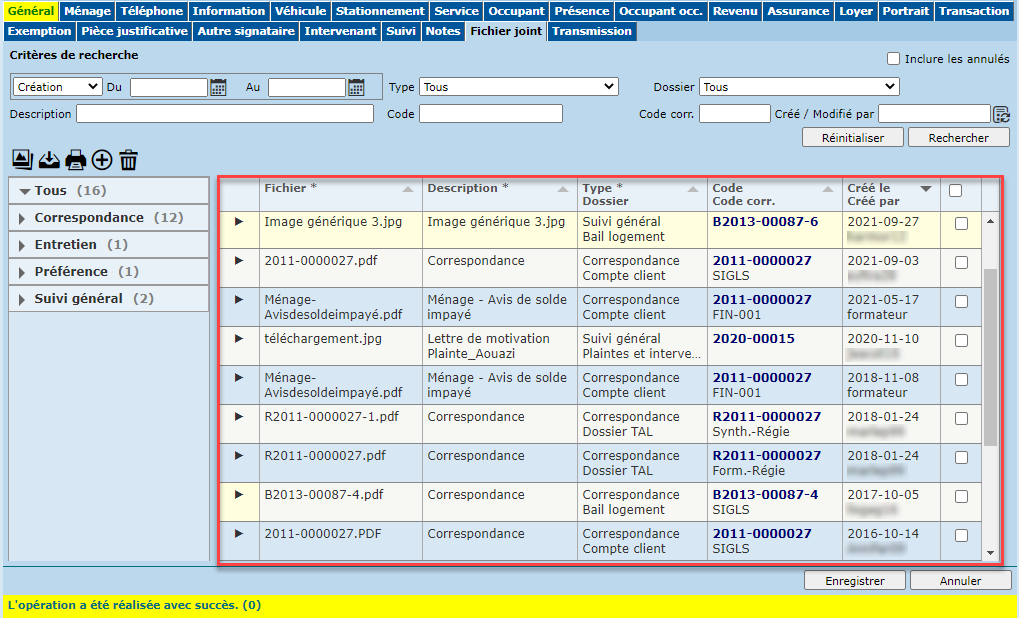Click the image gallery icon in toolbar
This screenshot has width=1019, height=618.
[x=21, y=160]
